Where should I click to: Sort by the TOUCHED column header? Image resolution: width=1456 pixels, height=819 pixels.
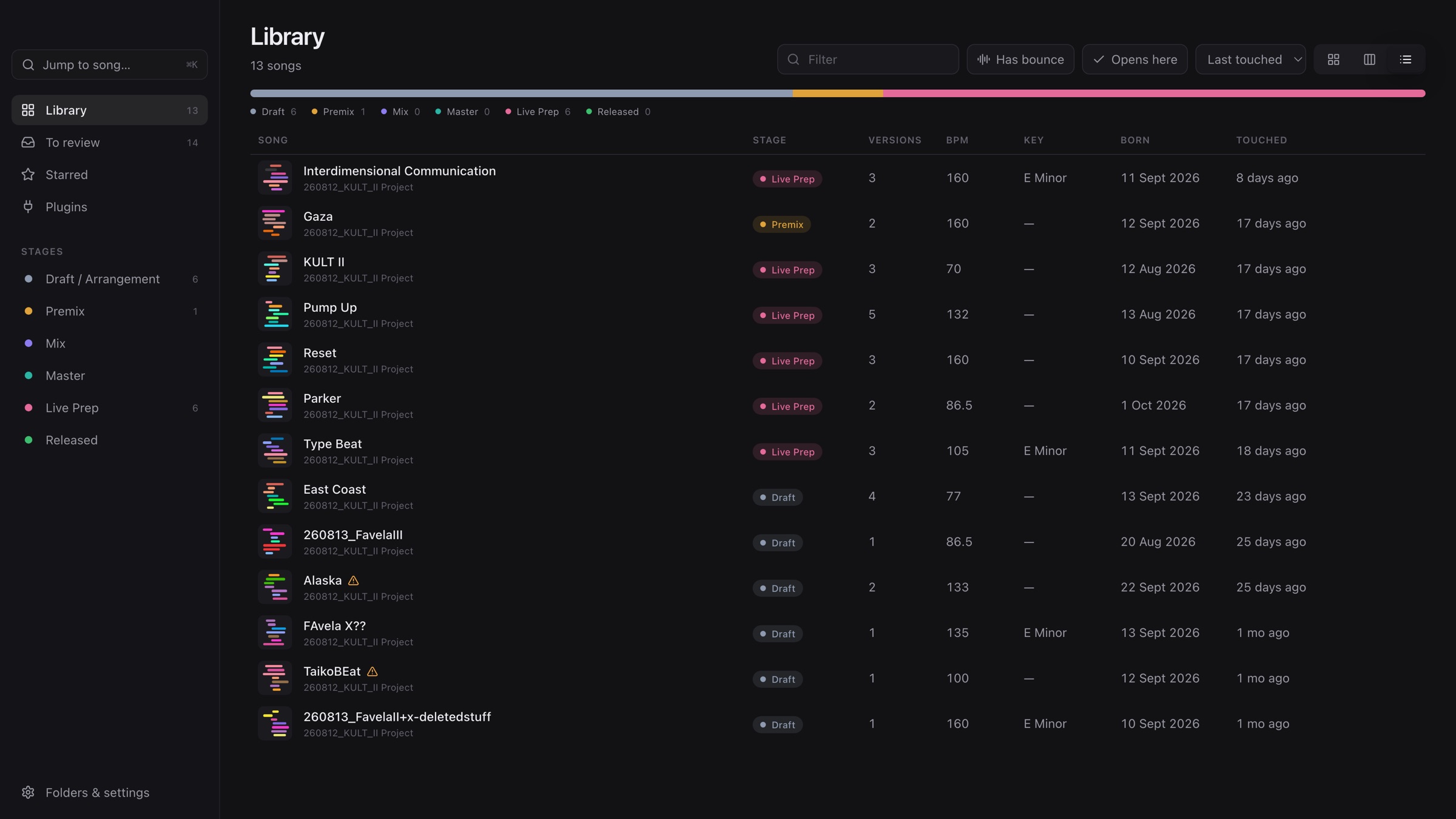click(1261, 140)
